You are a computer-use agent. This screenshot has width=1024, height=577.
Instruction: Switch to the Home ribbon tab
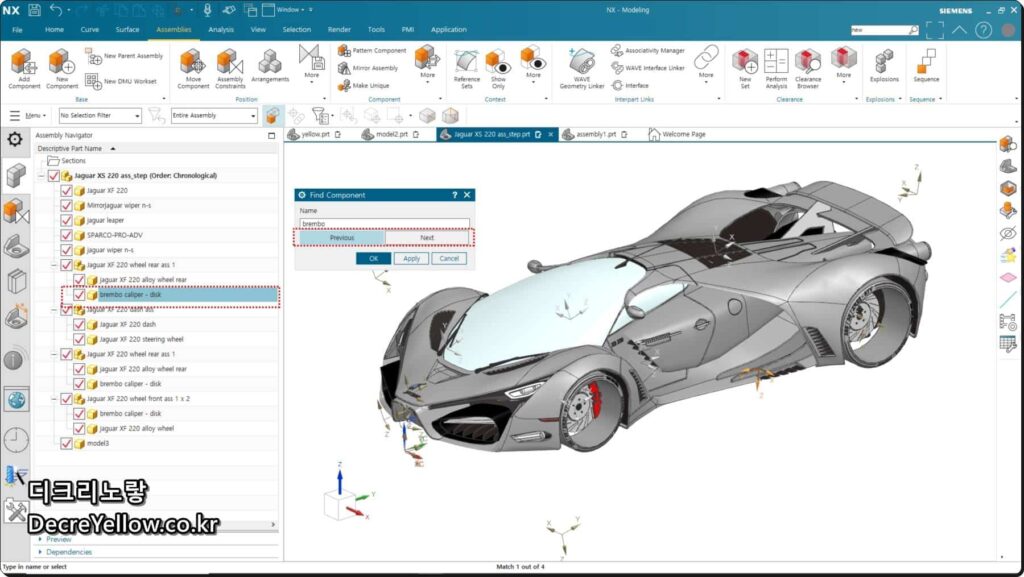pyautogui.click(x=54, y=30)
